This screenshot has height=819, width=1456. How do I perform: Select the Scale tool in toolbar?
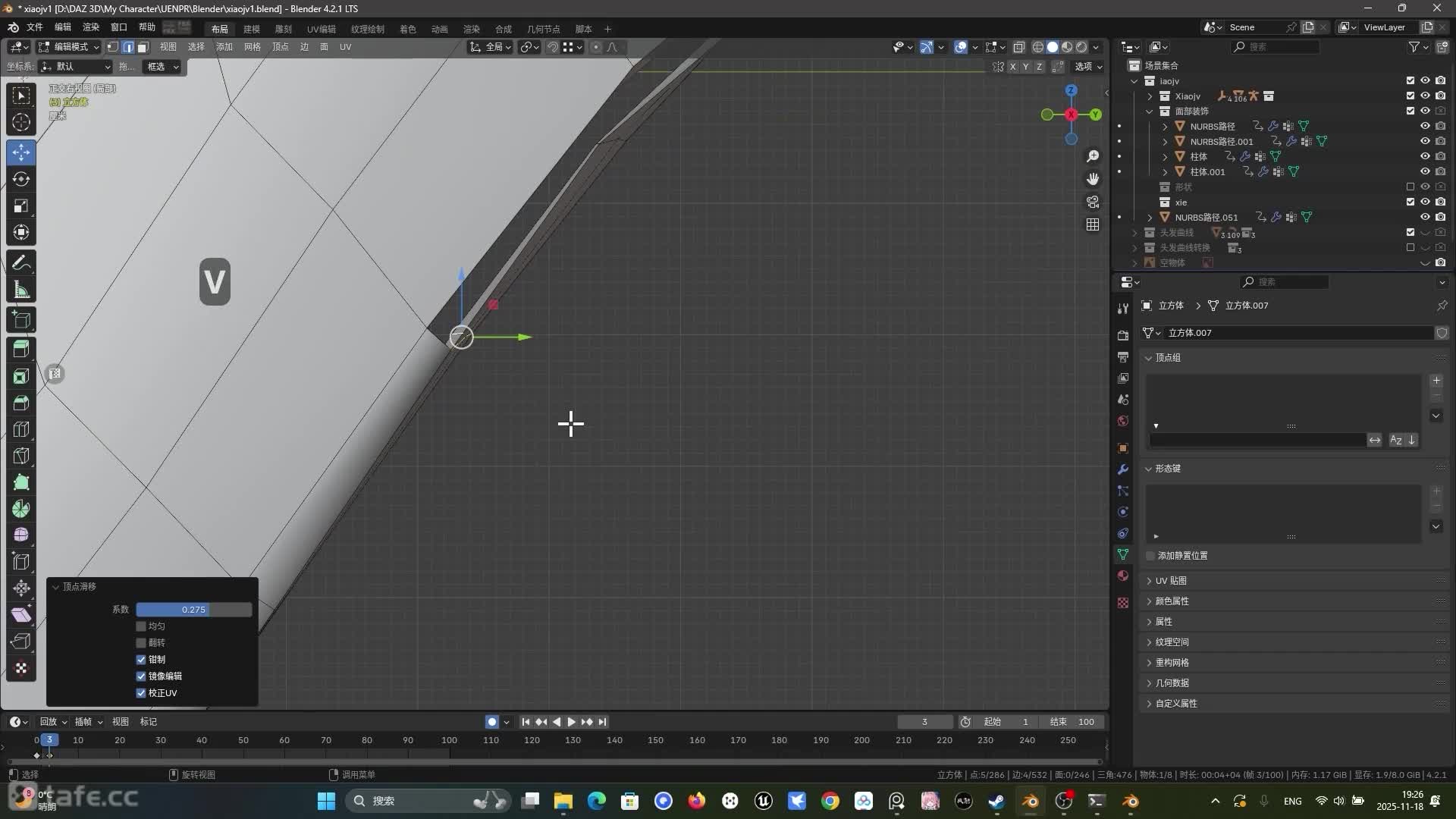coord(21,206)
